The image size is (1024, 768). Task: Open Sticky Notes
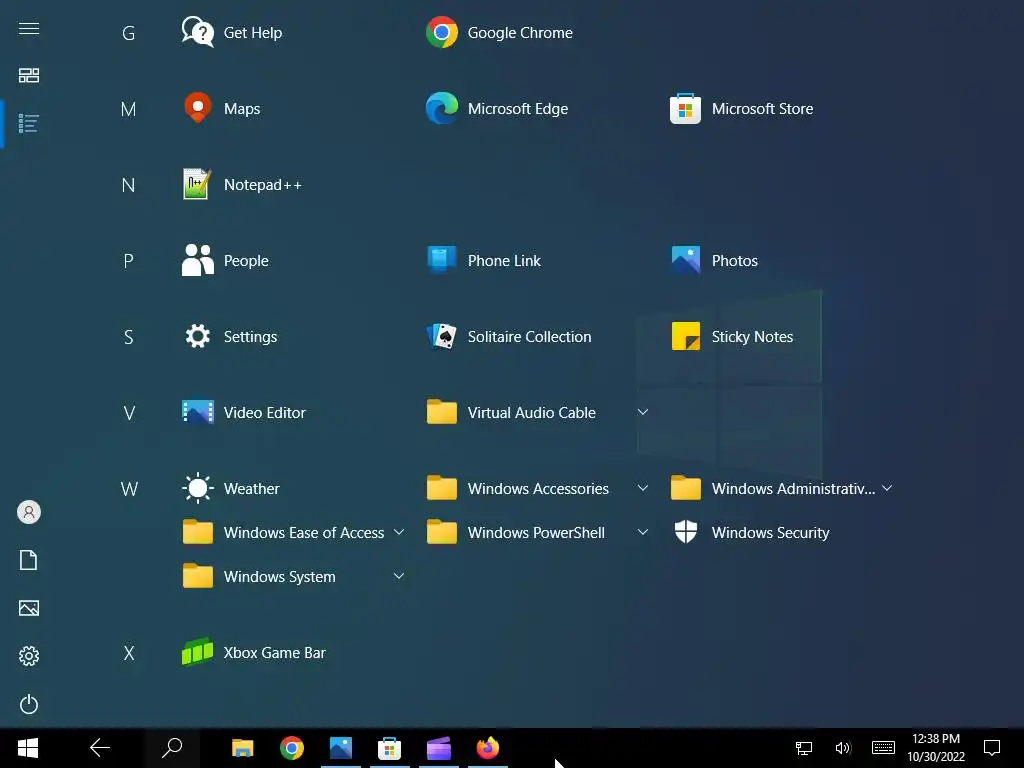pos(731,336)
